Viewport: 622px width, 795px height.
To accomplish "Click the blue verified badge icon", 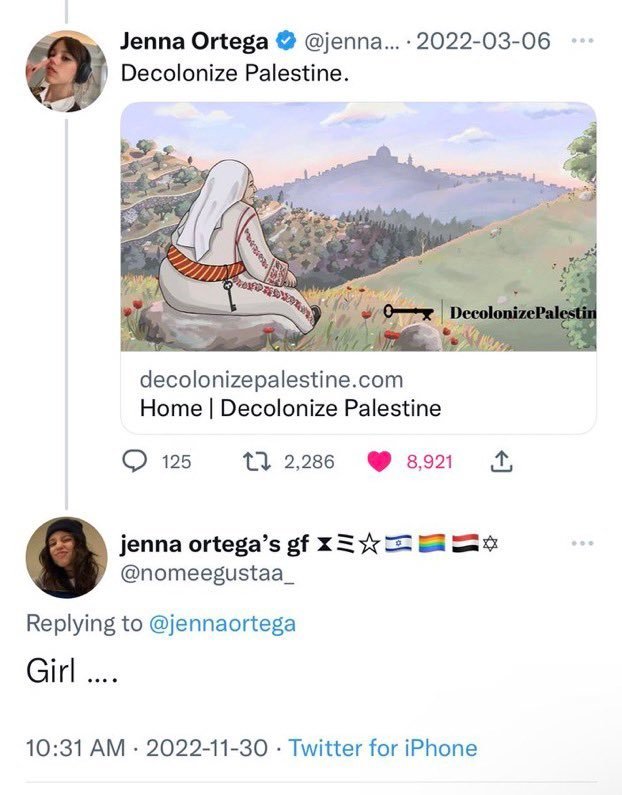I will (x=286, y=41).
